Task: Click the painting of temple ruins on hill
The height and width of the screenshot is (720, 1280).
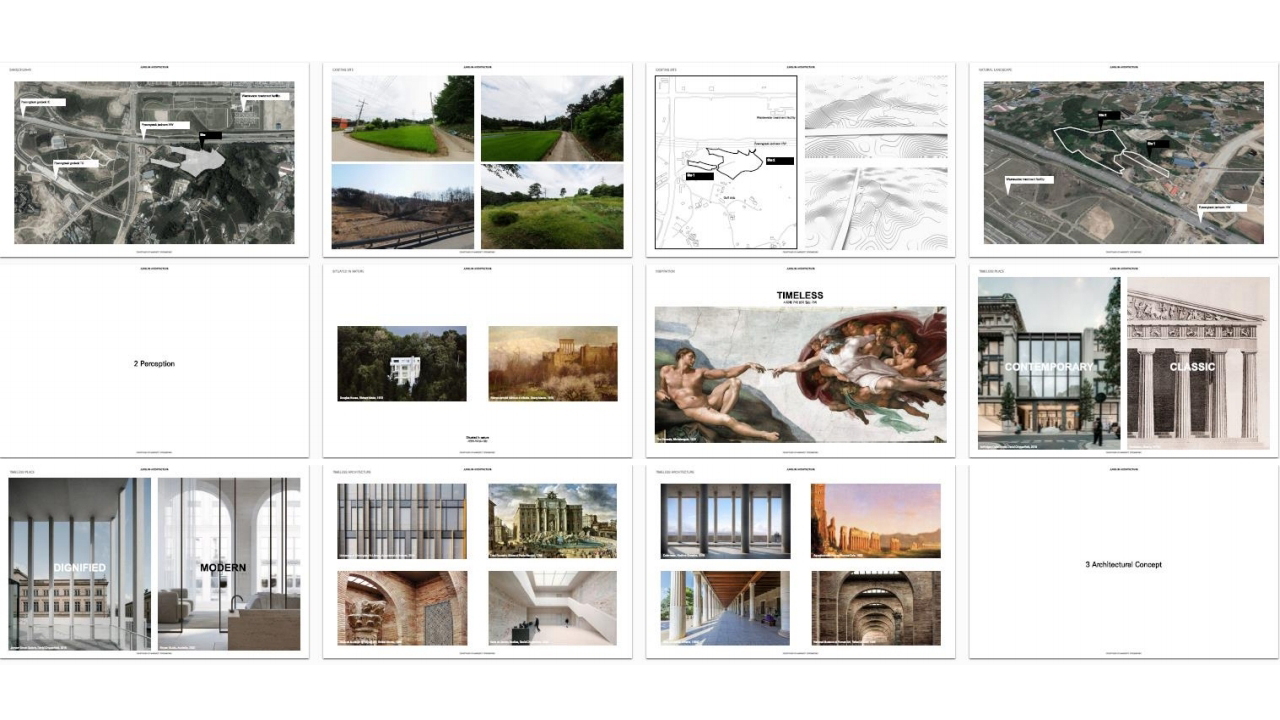Action: click(553, 364)
